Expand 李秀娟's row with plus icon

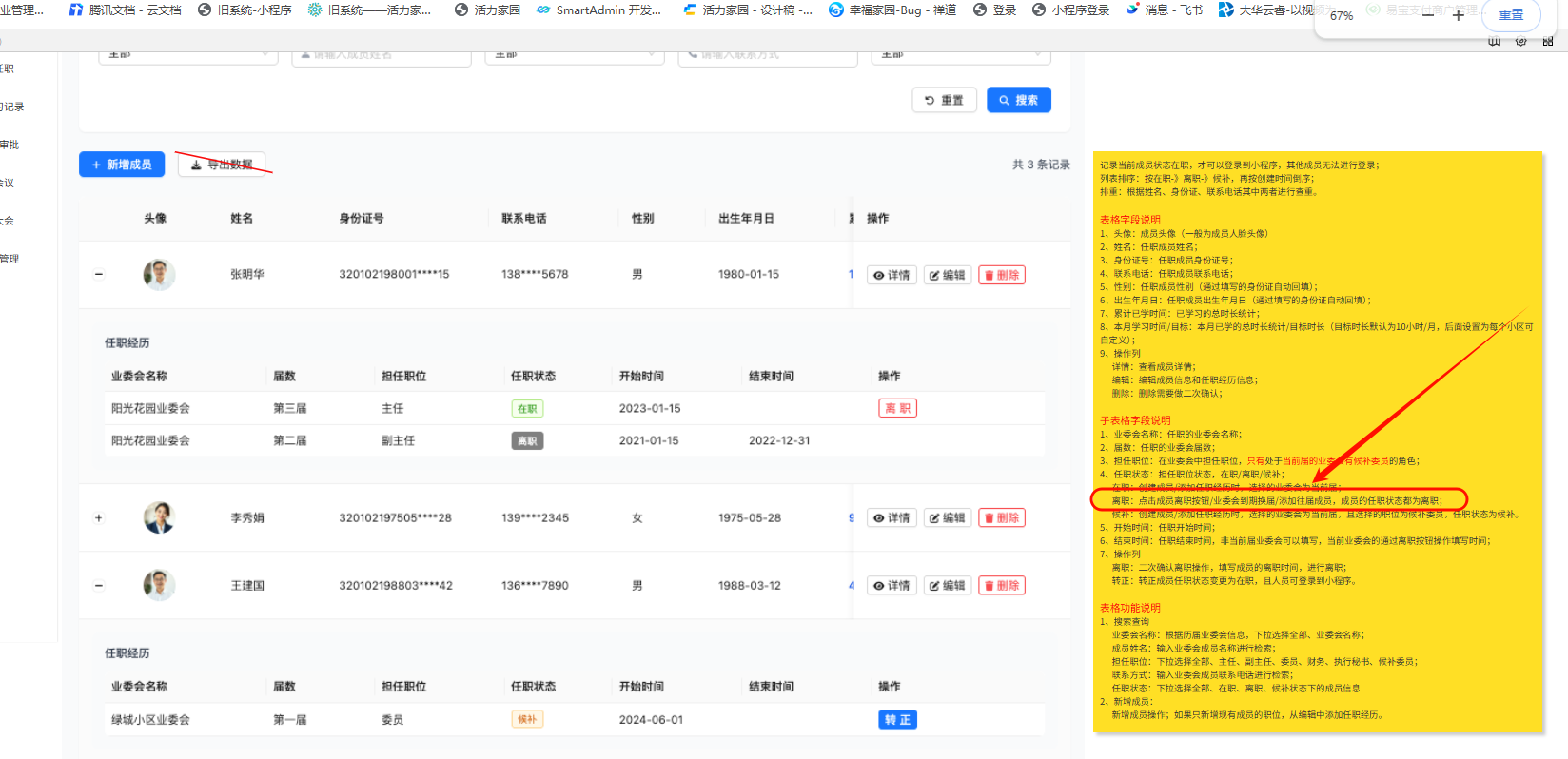[x=99, y=518]
